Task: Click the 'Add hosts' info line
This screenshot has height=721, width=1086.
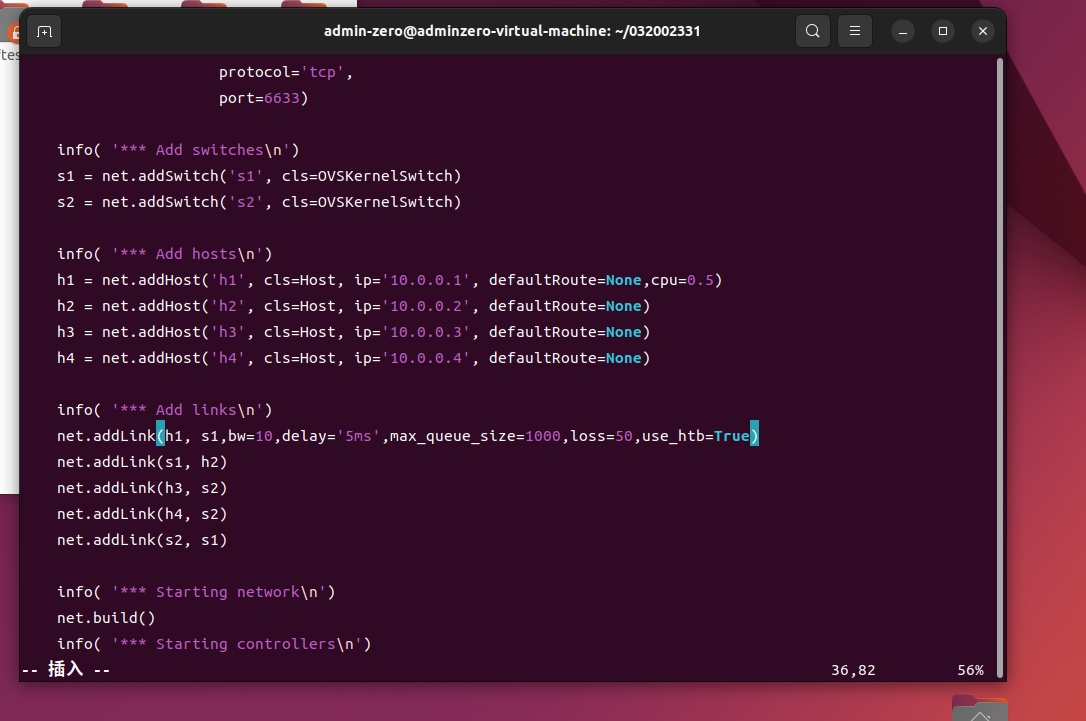Action: click(164, 254)
